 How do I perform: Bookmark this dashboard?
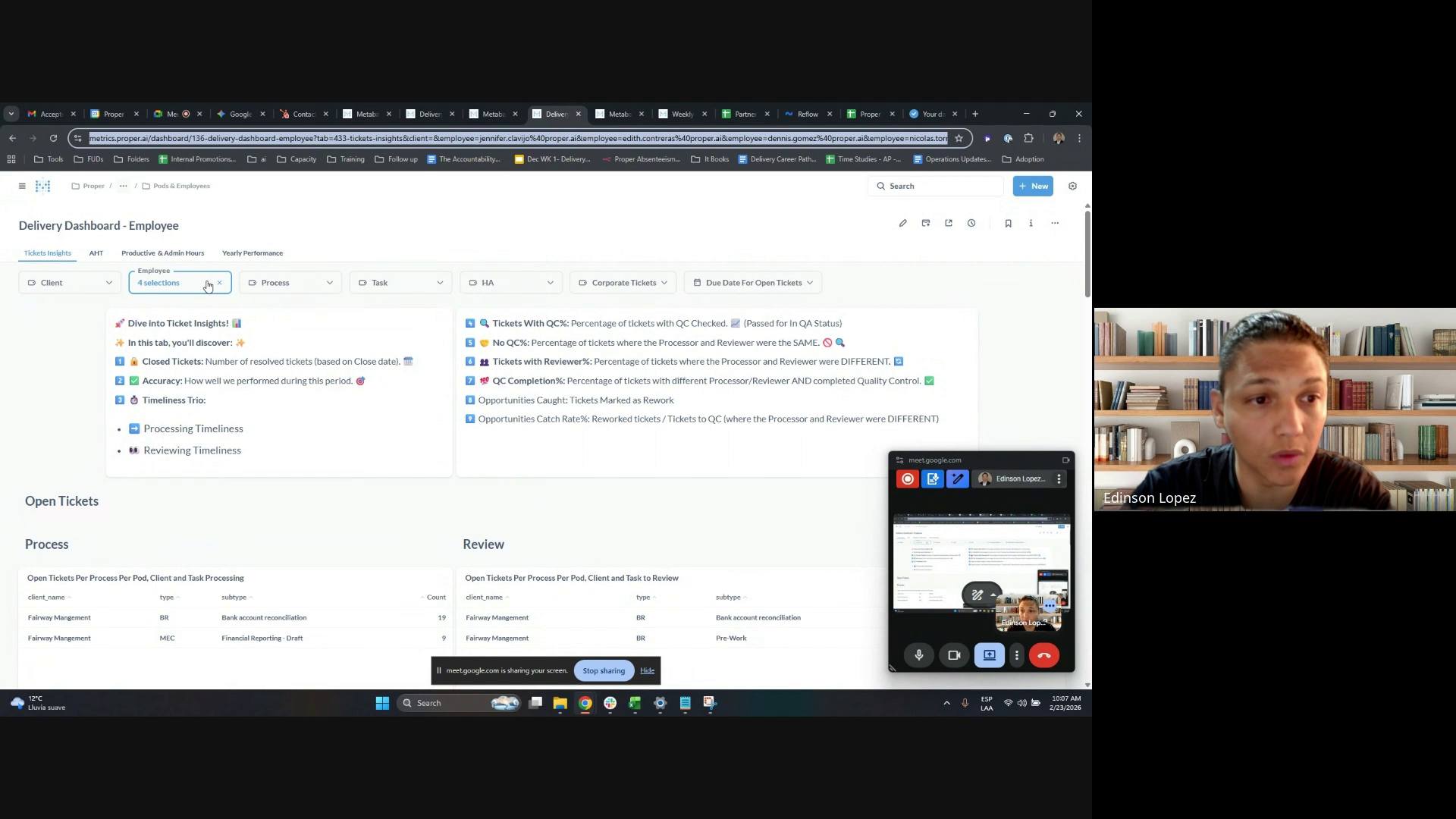(1008, 223)
